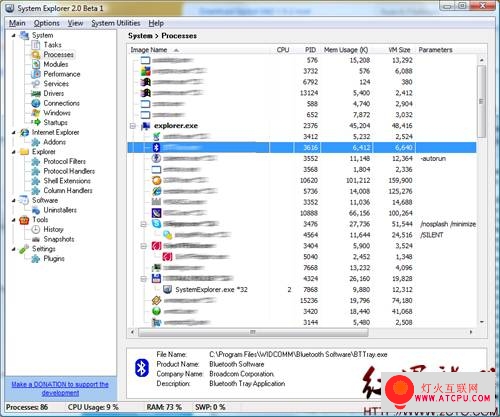500x417 pixels.
Task: Click the Skype icon in PID 3476 row
Action: (x=156, y=224)
